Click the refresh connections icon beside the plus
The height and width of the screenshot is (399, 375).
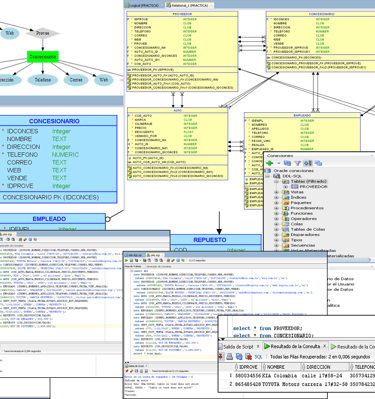pyautogui.click(x=287, y=163)
